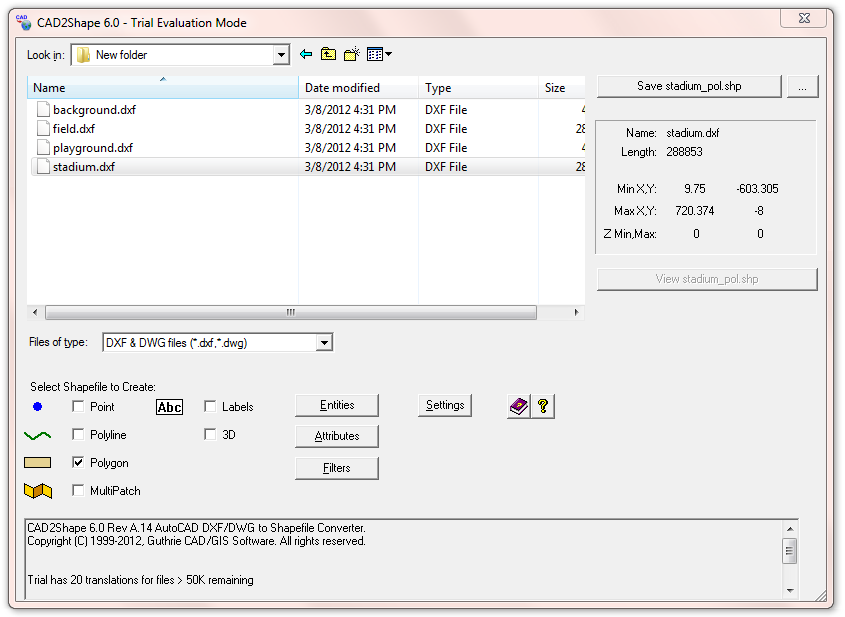Uncheck the Polygon shapefile checkbox
845x617 pixels.
tap(78, 462)
